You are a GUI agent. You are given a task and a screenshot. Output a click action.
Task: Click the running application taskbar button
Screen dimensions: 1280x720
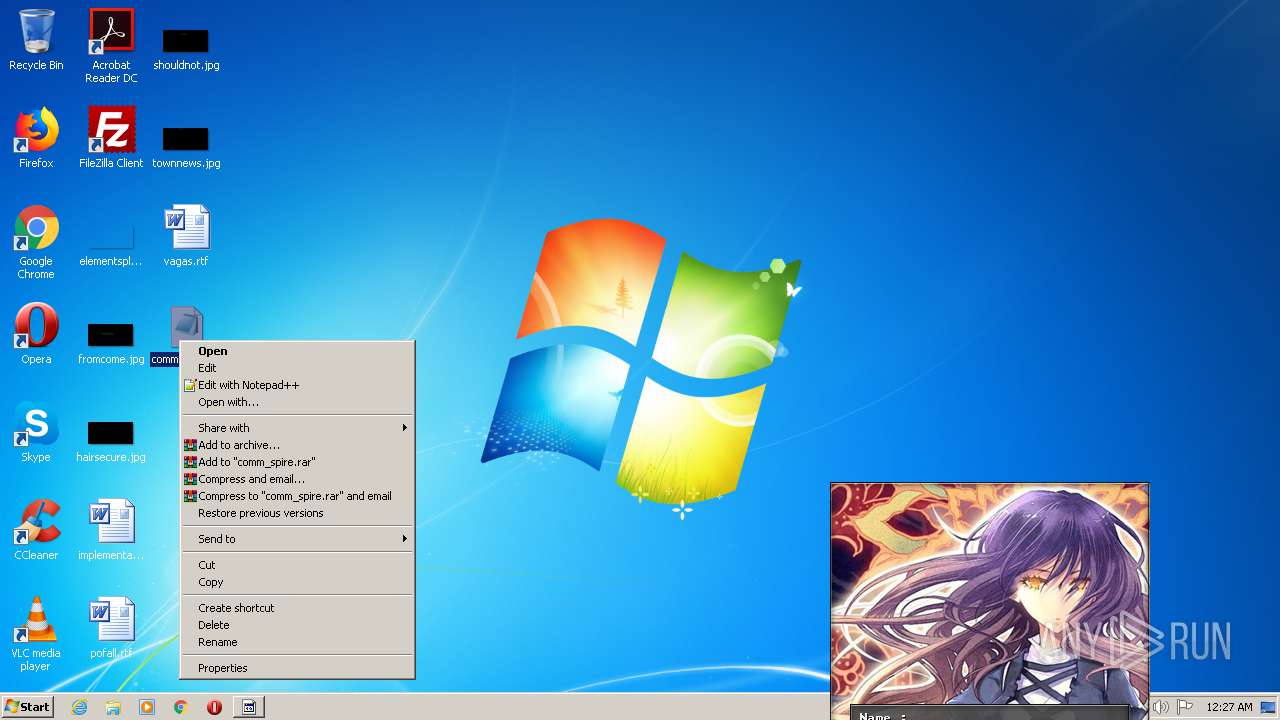(x=249, y=707)
